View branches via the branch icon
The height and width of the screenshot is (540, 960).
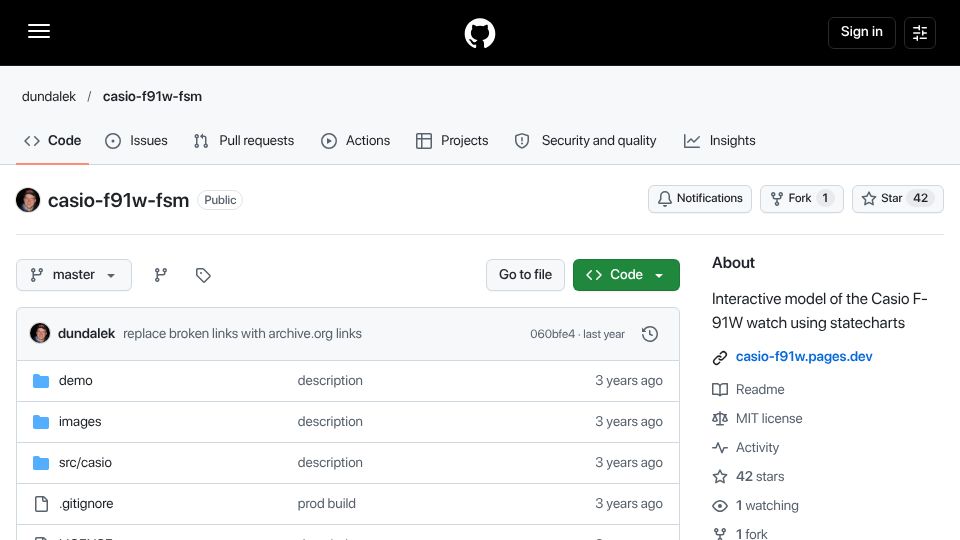(160, 275)
